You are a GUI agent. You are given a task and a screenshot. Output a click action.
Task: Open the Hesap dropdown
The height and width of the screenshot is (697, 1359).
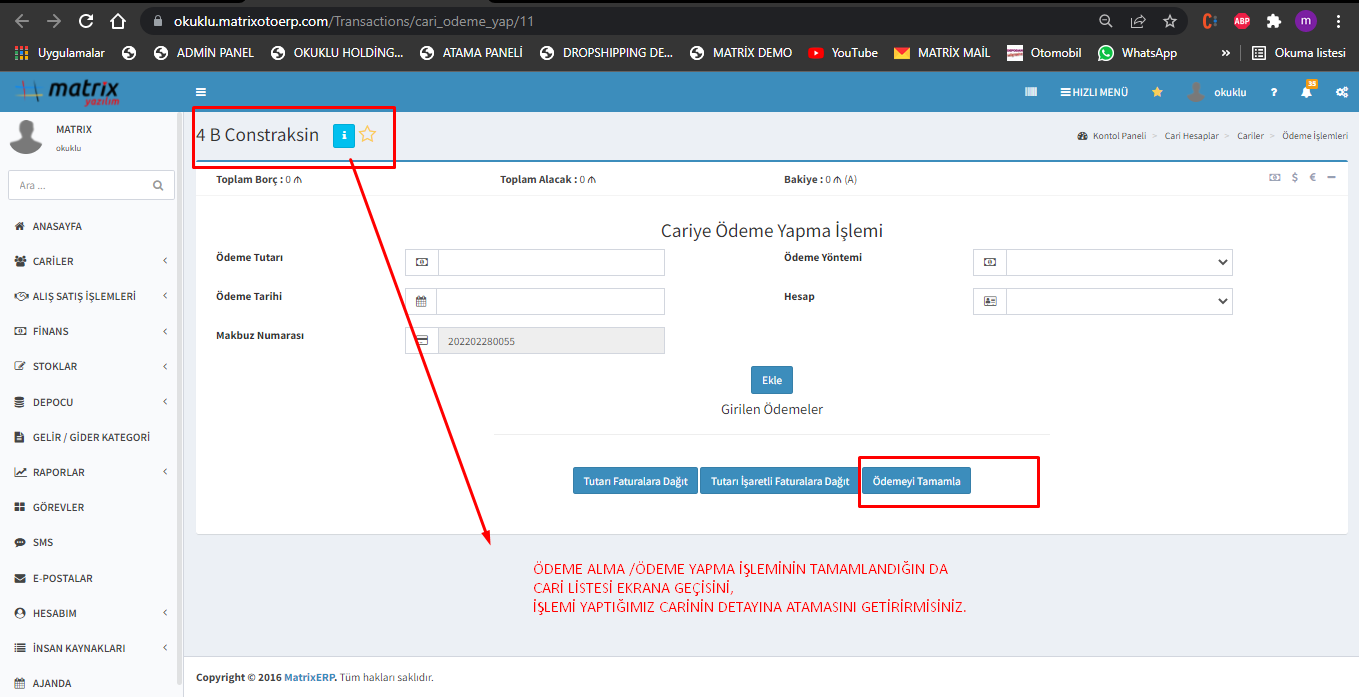[x=1118, y=301]
